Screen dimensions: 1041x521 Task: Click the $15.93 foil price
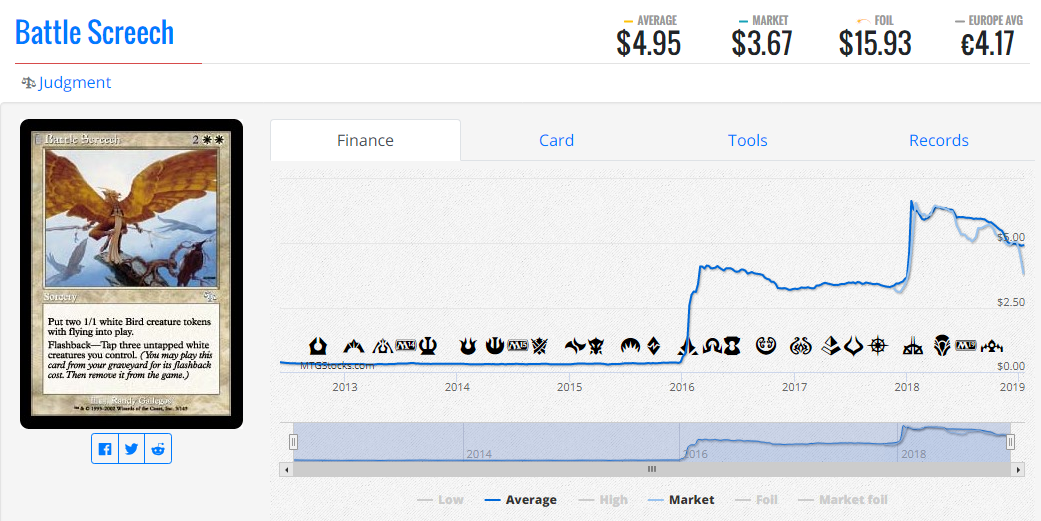875,44
